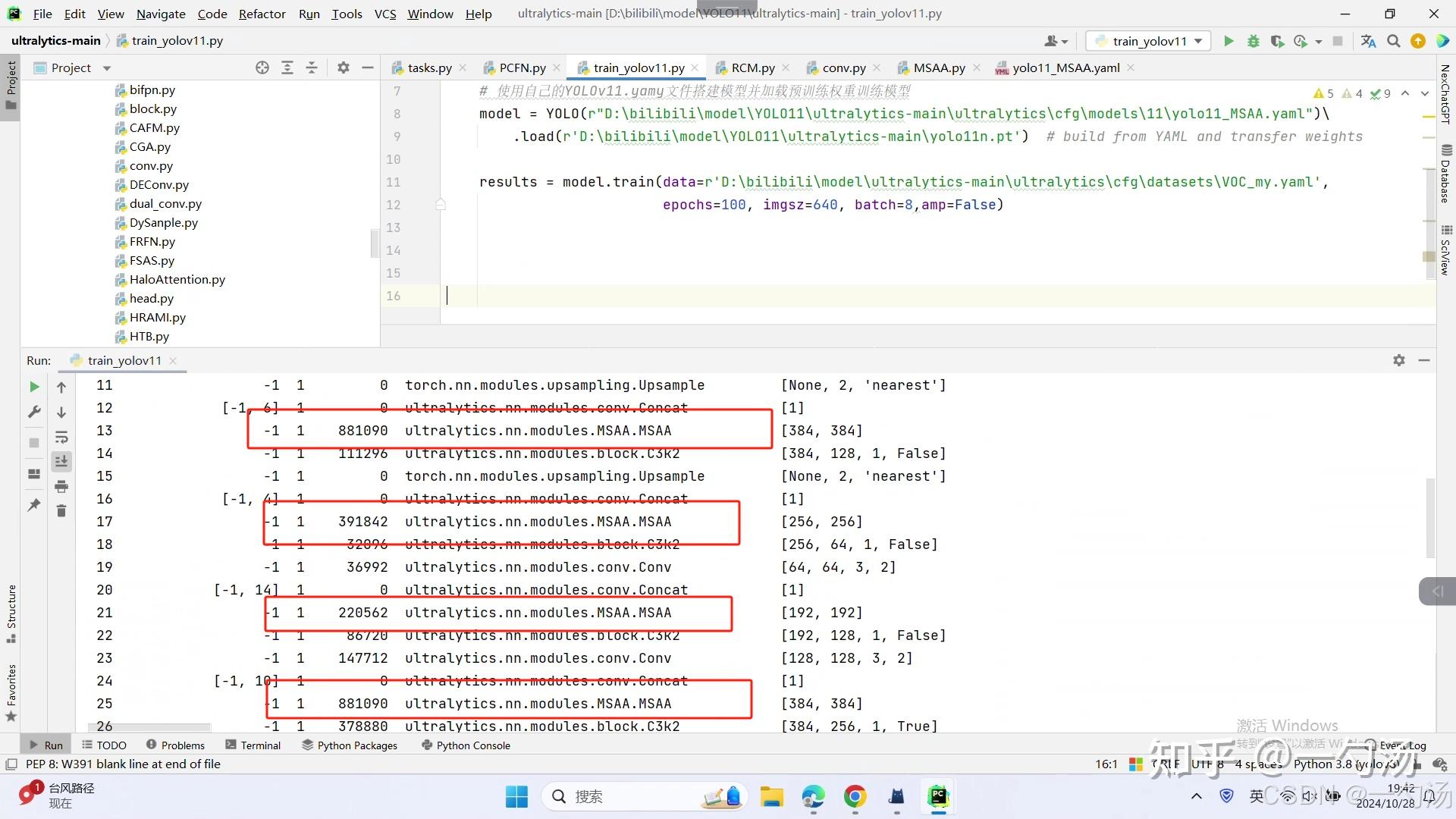Click the locate-file target icon in Project panel
The image size is (1456, 819).
point(262,67)
